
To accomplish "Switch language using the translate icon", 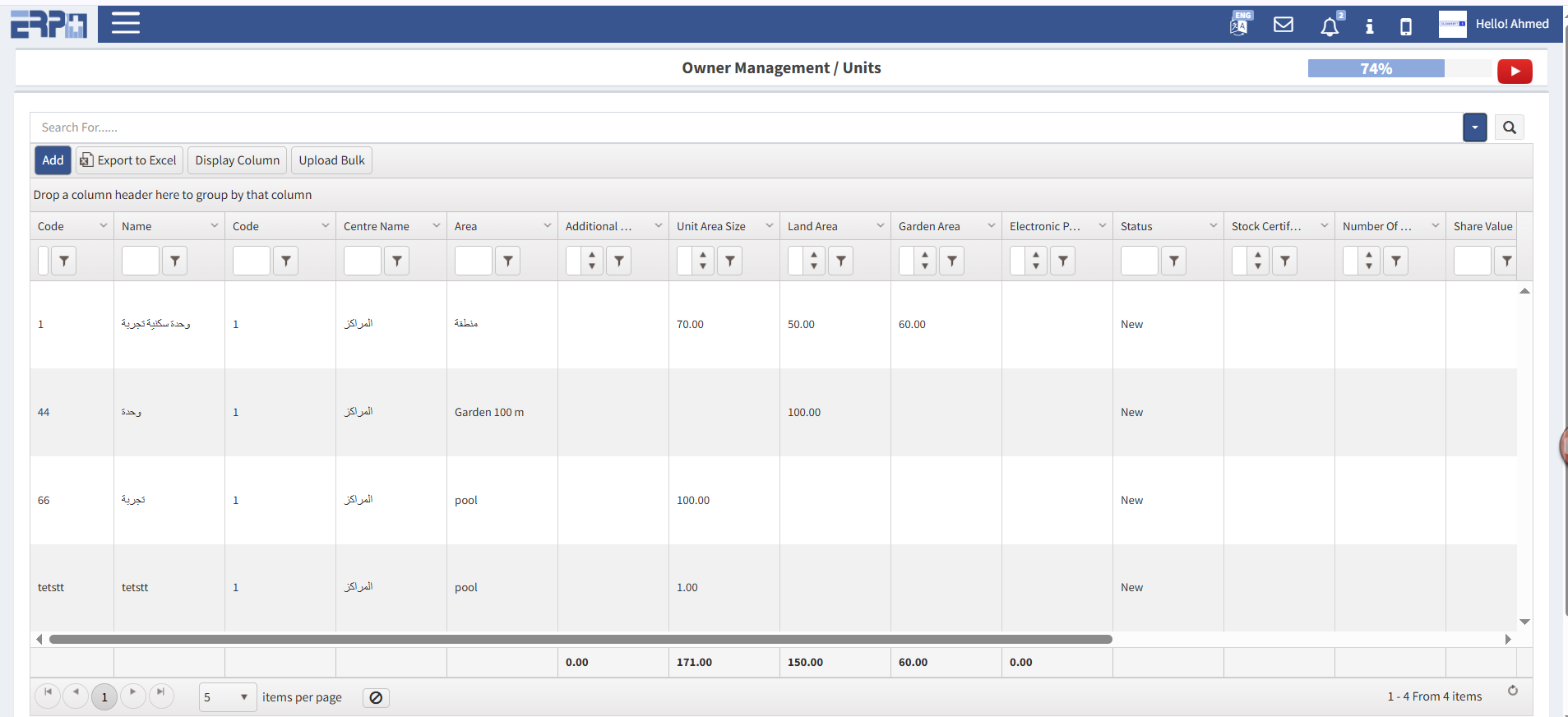I will [1240, 24].
